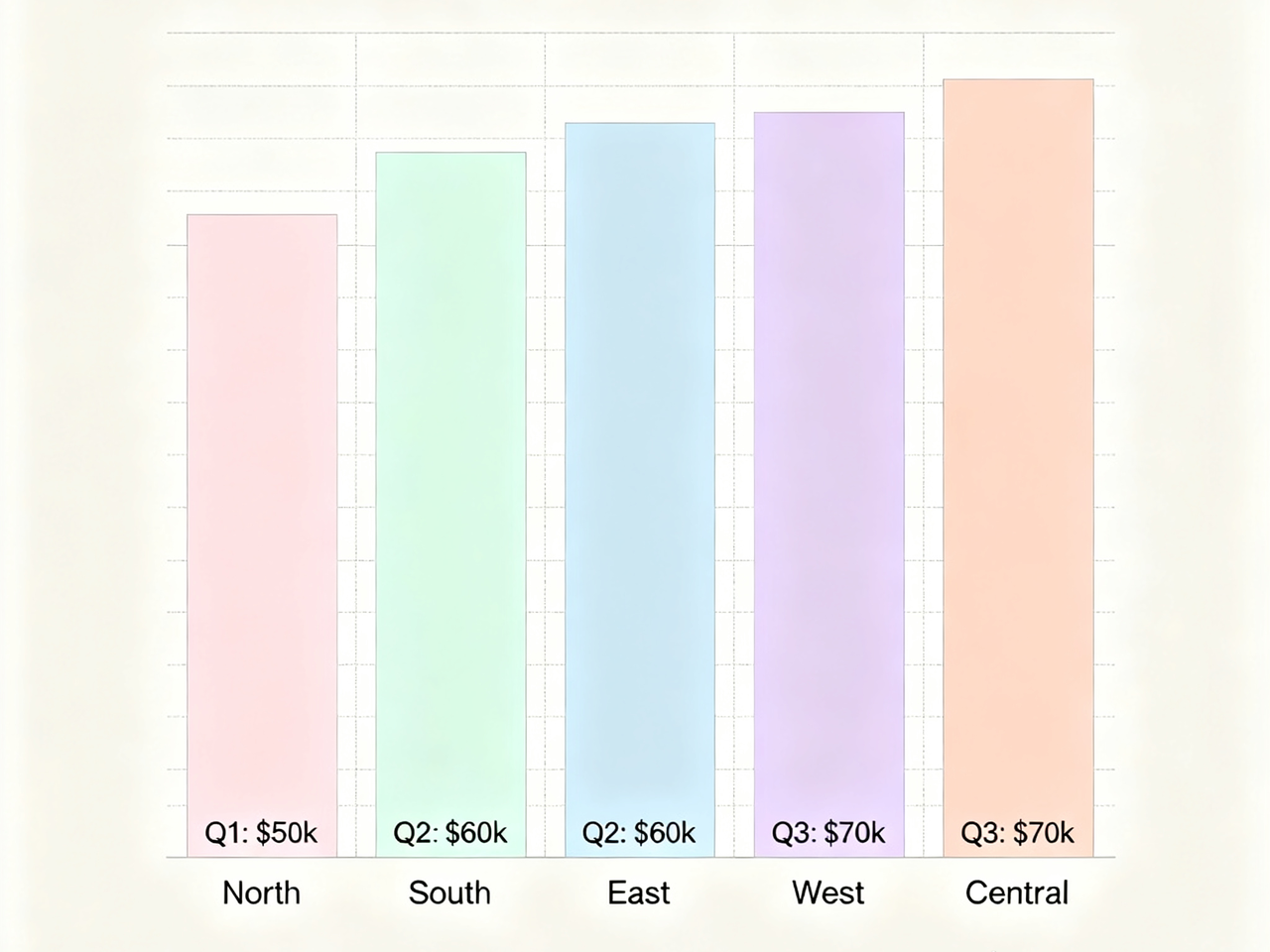Screen dimensions: 1270x952
Task: Click the Q2: $60k label in East bar
Action: point(639,833)
